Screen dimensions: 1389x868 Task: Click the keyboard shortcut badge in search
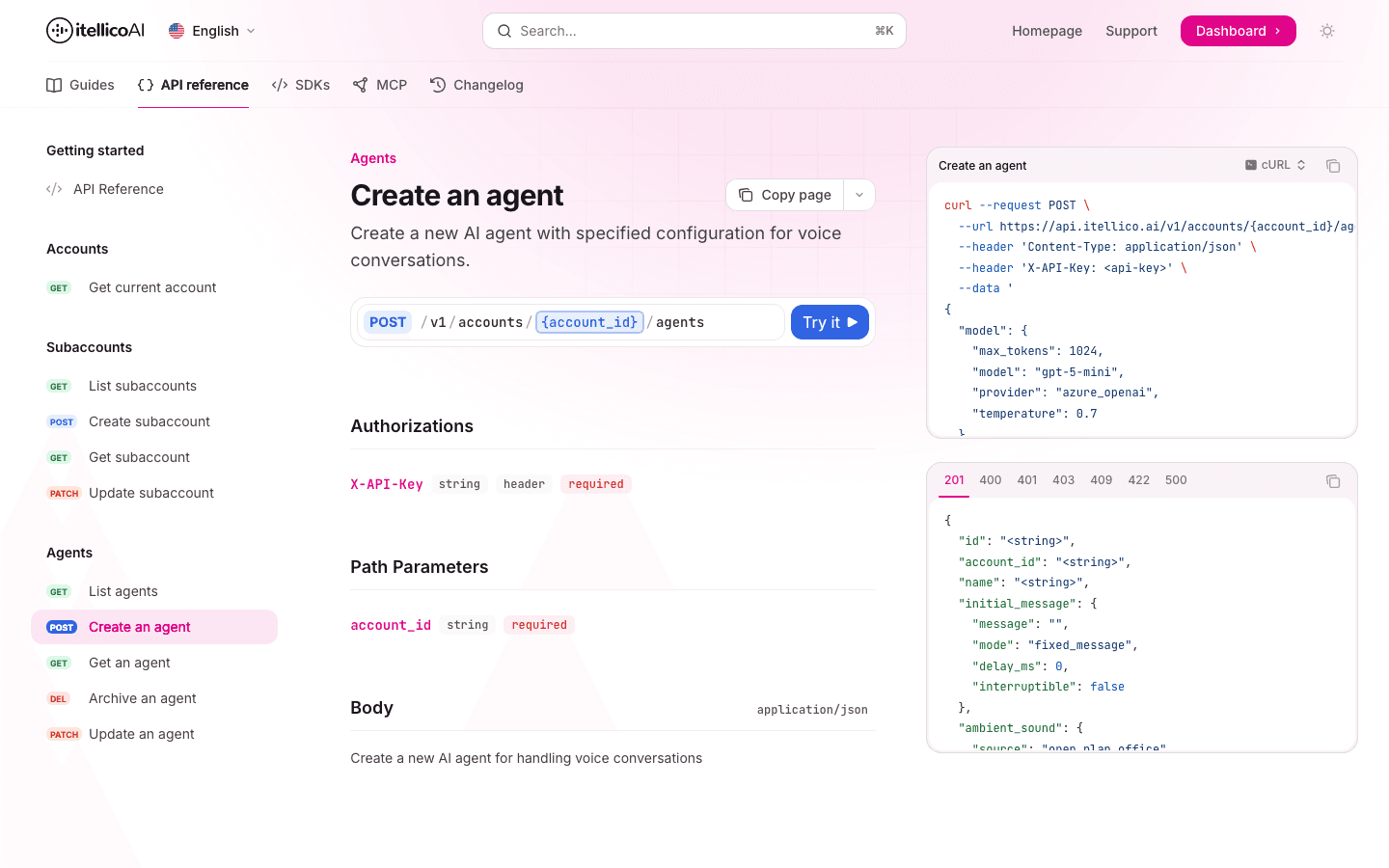(884, 30)
